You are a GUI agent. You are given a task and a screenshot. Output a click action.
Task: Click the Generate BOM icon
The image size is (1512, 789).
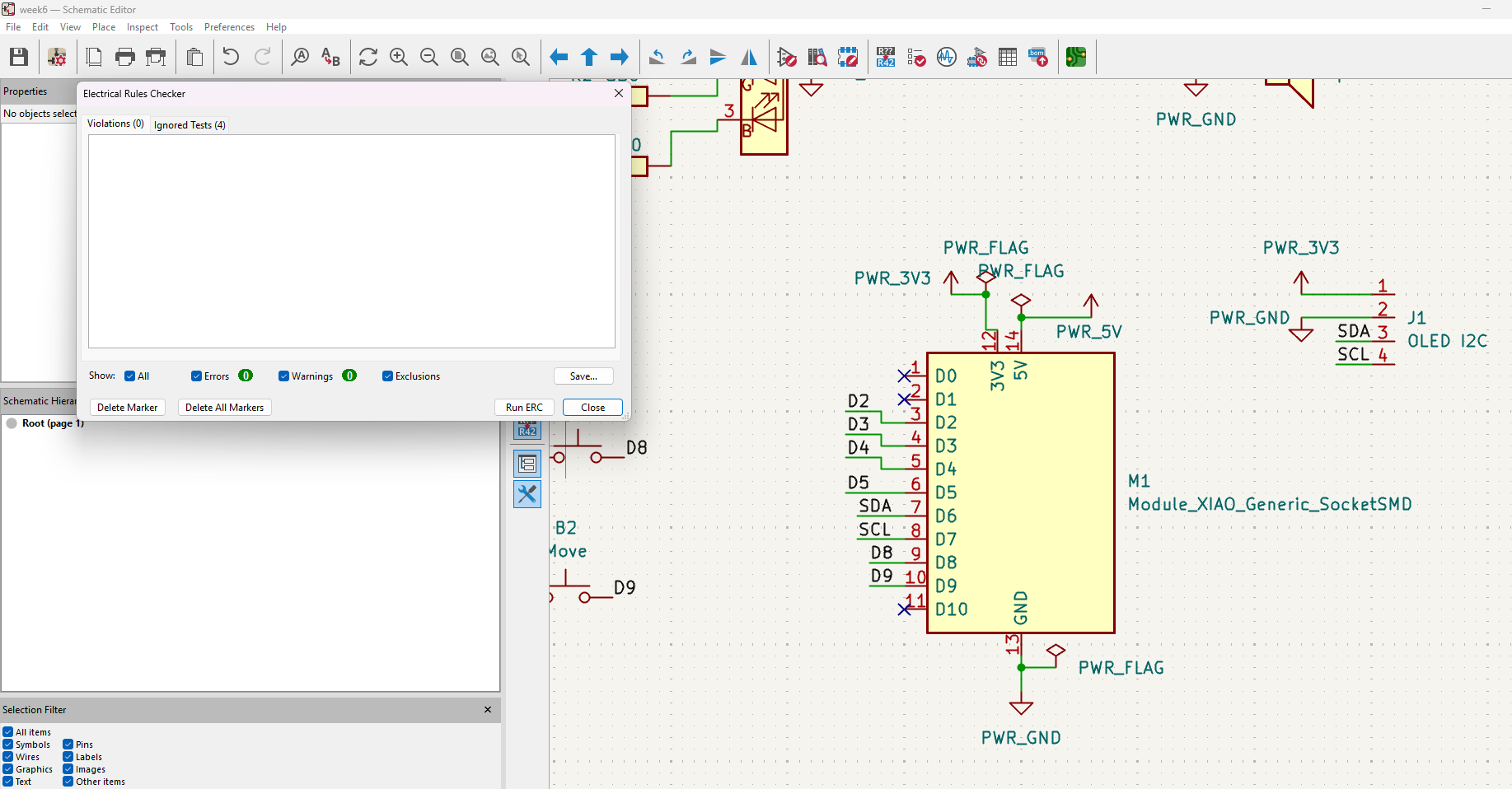pos(1038,57)
